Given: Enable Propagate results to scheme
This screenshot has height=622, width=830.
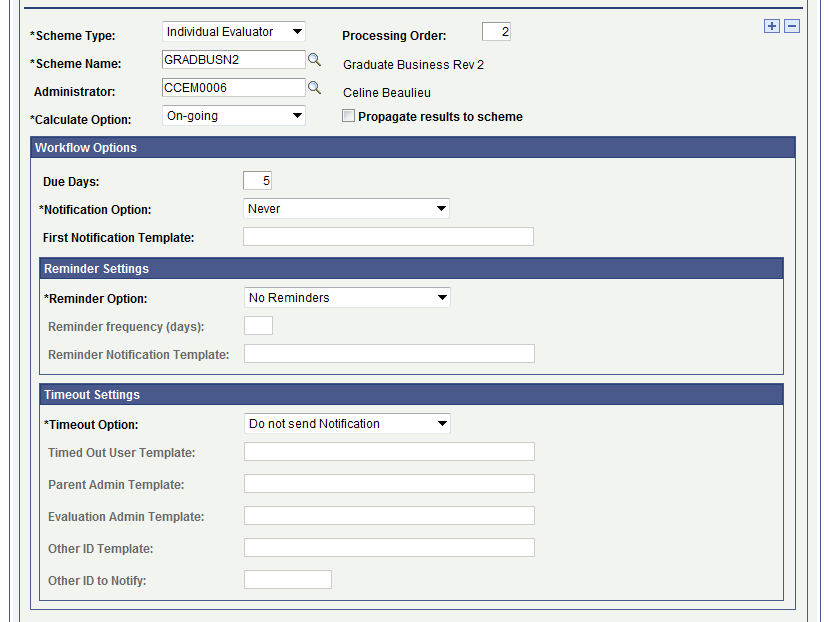Looking at the screenshot, I should (348, 116).
